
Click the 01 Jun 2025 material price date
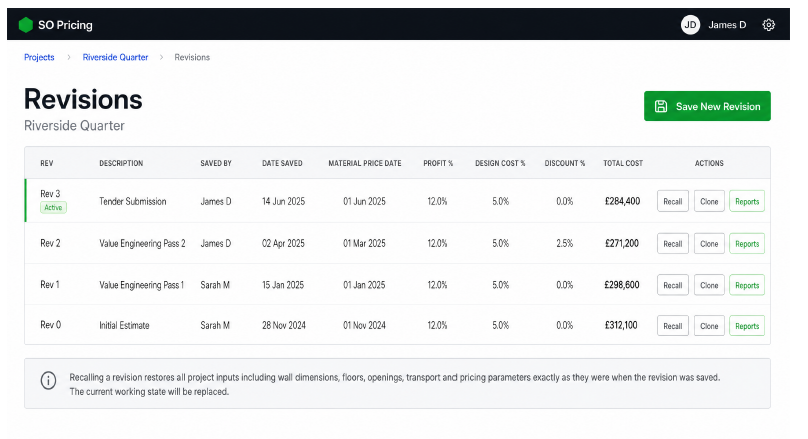(364, 201)
